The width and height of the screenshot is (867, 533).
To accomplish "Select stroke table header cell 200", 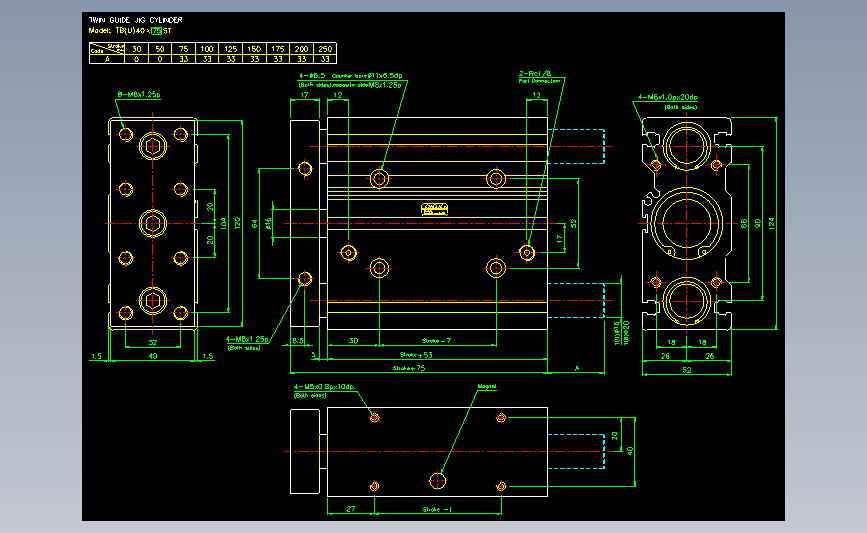I will [301, 49].
